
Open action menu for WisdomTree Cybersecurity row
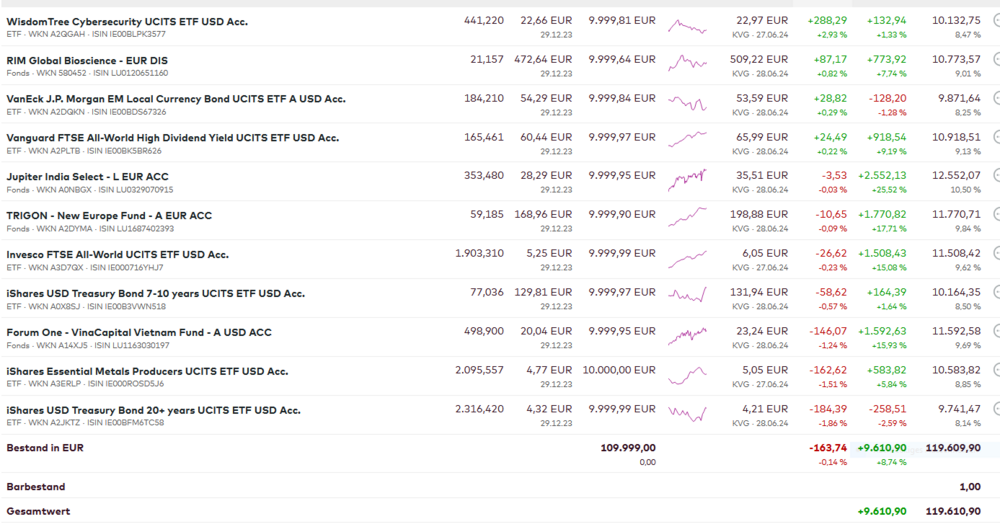tap(996, 20)
